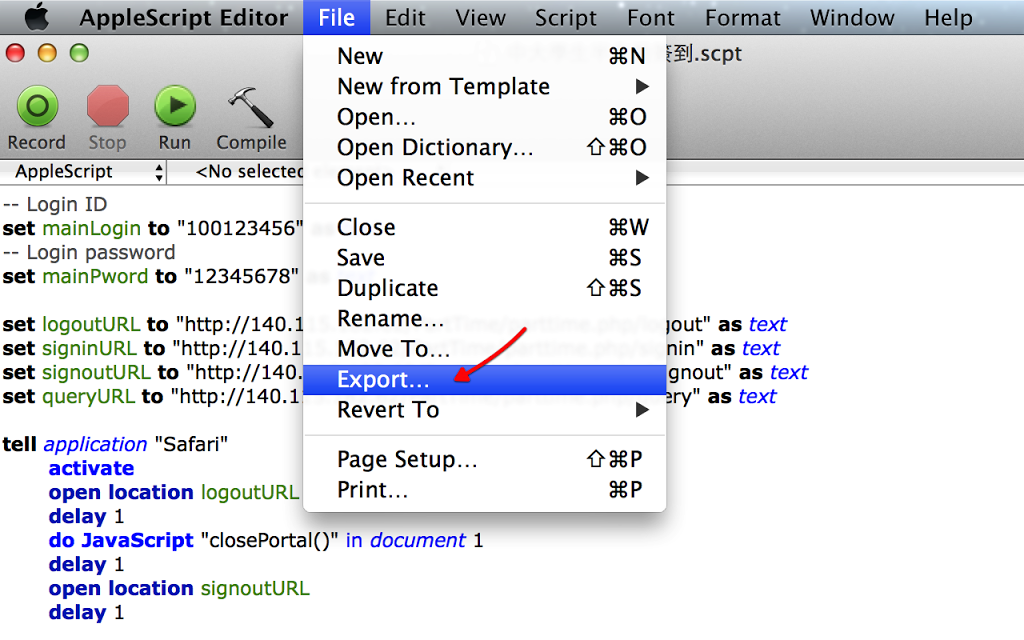Choose Duplicate in the File menu
The width and height of the screenshot is (1024, 640).
click(x=388, y=288)
